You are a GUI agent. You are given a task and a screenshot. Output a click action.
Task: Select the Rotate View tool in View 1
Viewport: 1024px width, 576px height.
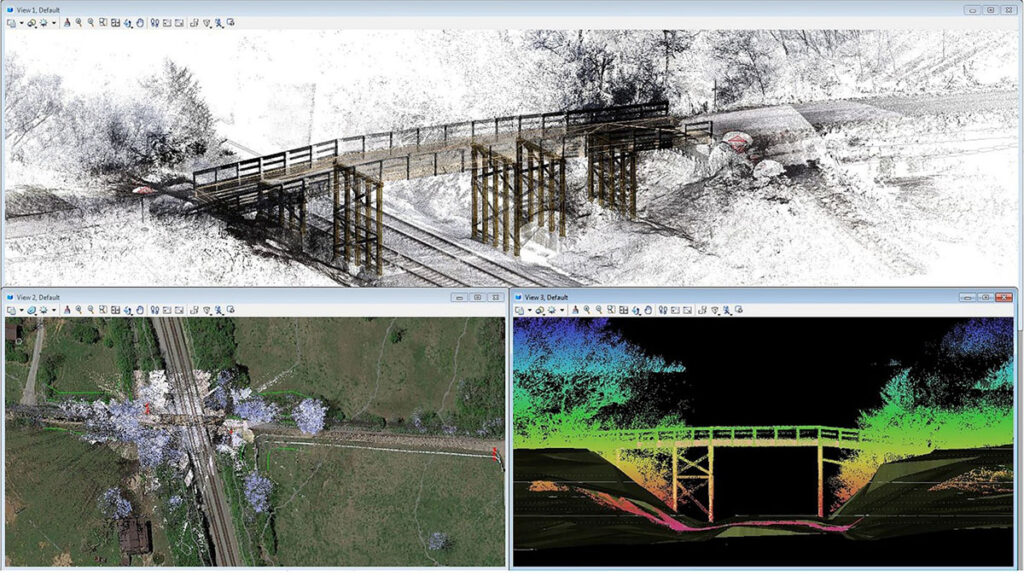127,22
